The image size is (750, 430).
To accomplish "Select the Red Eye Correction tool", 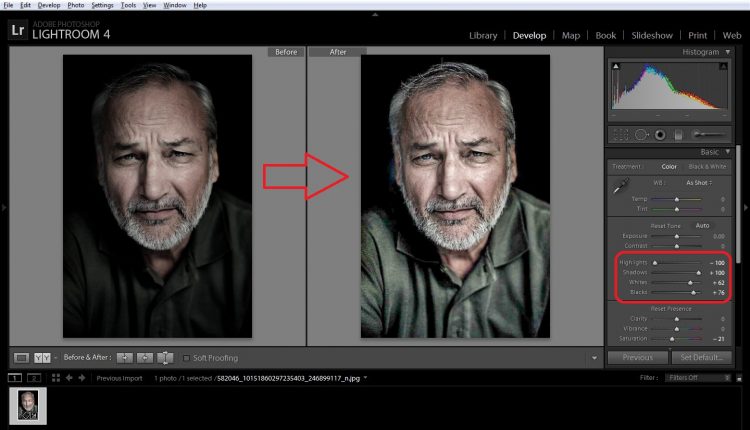I will point(659,134).
